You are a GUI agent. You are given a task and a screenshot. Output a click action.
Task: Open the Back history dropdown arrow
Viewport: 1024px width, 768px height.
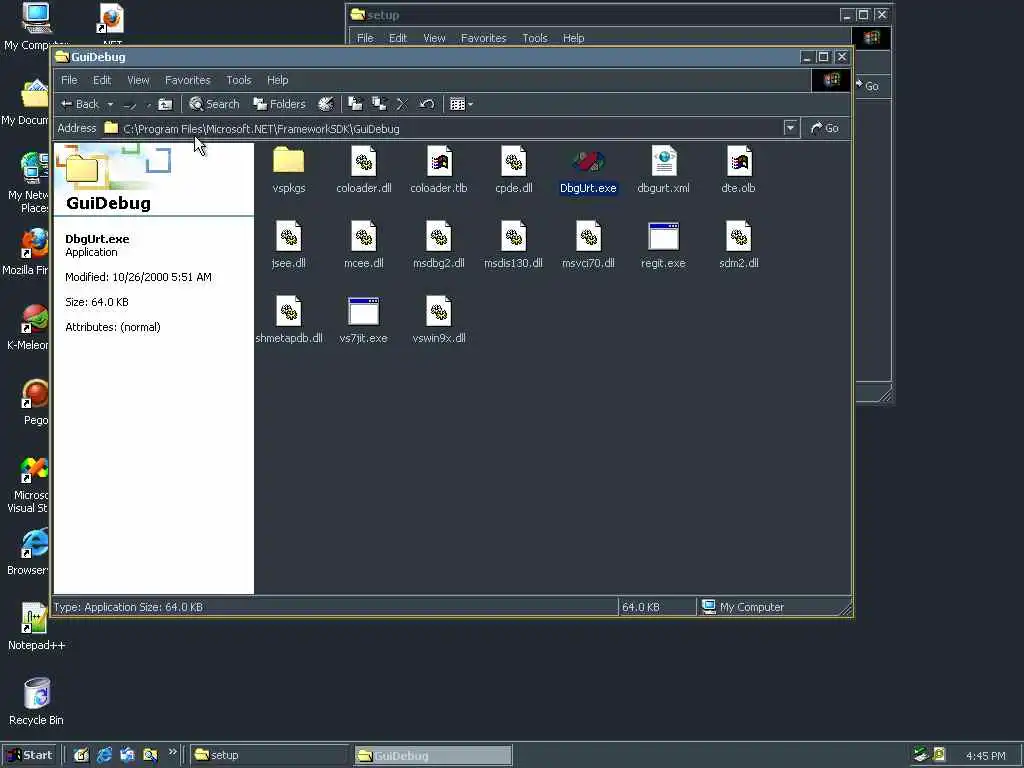[x=110, y=104]
